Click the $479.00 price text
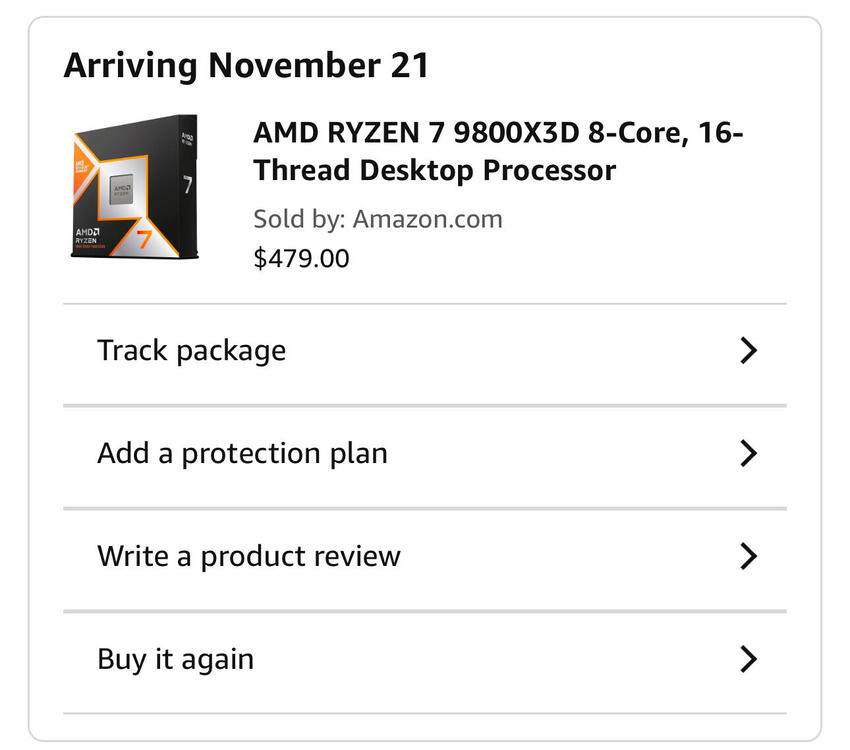 tap(302, 259)
